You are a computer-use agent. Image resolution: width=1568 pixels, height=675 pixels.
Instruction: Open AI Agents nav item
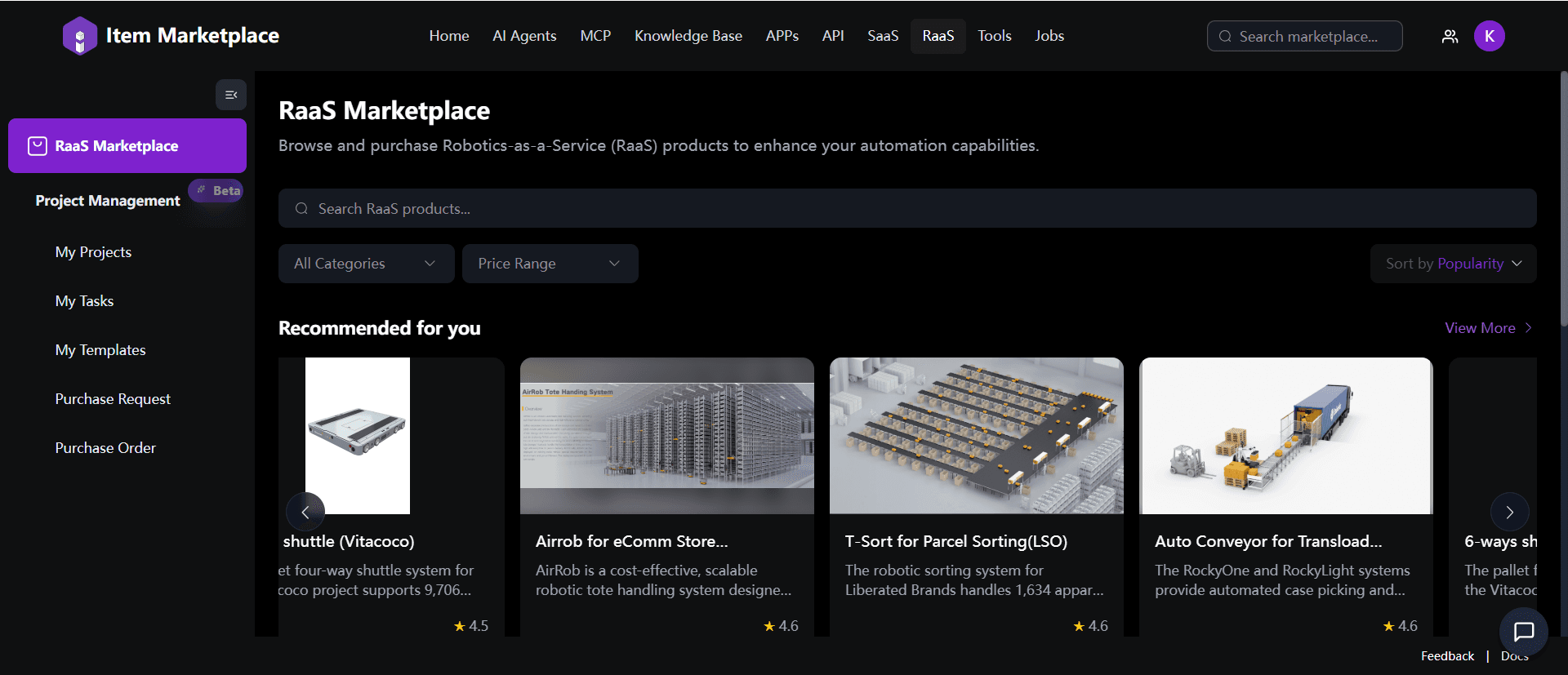point(524,36)
